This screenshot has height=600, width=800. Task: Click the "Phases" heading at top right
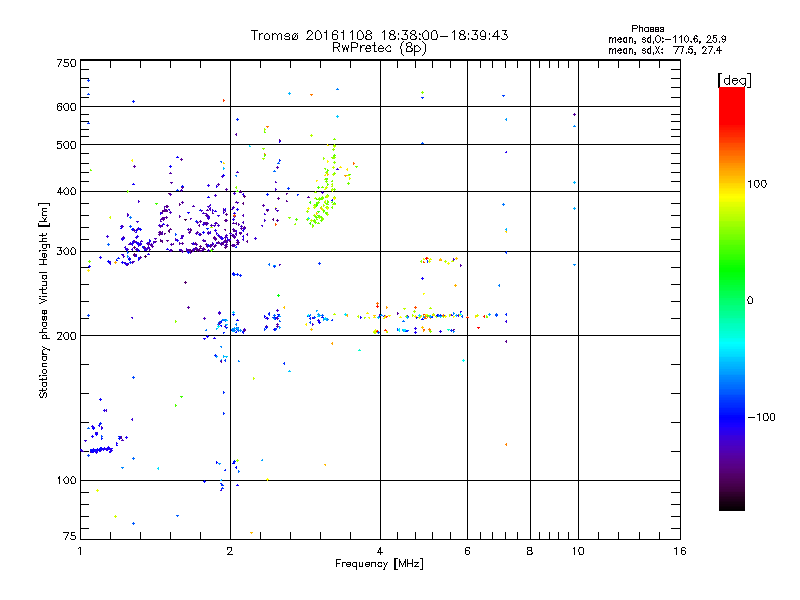(647, 29)
